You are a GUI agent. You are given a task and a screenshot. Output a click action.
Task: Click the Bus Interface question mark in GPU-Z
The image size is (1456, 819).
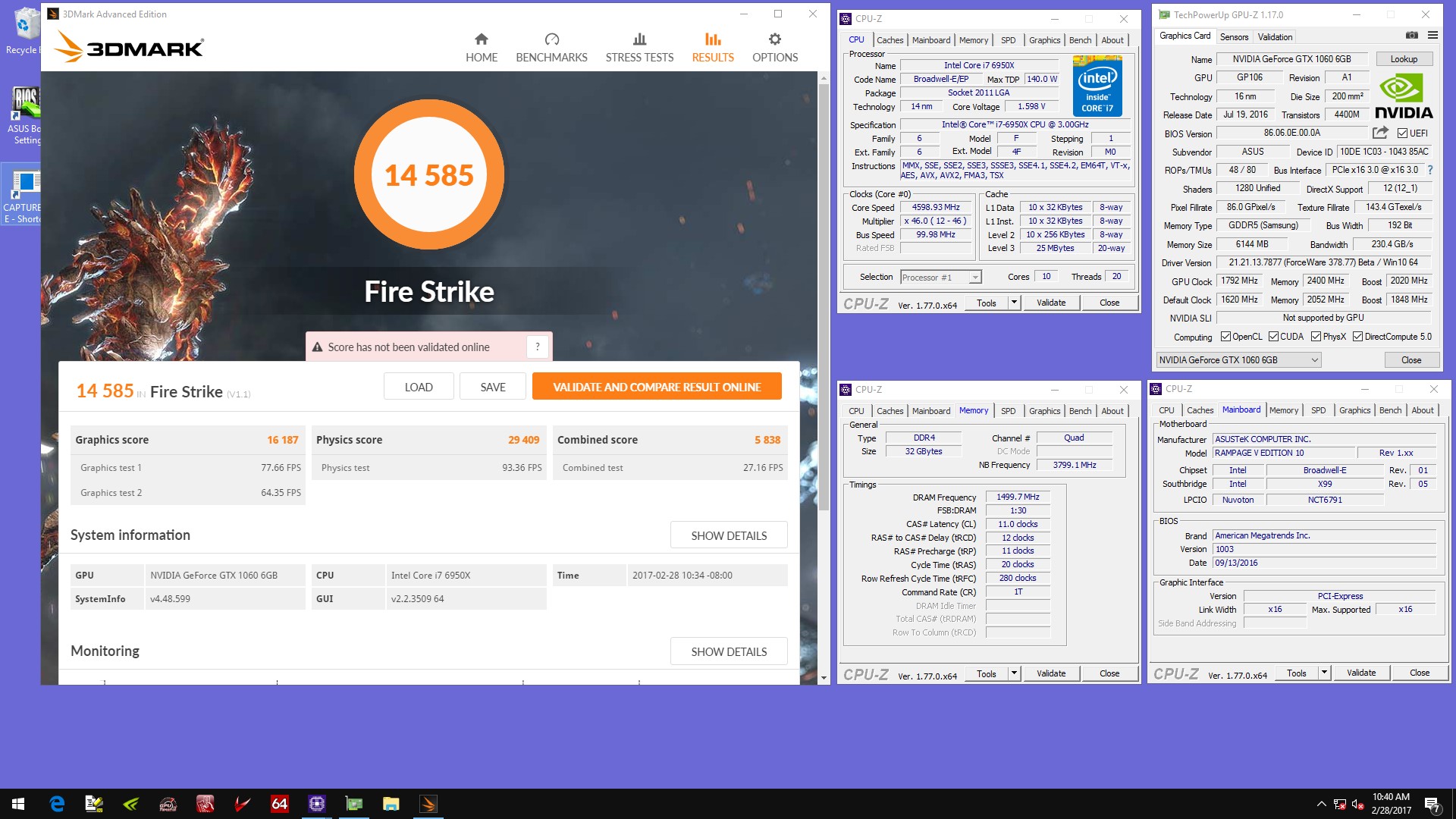[x=1430, y=170]
